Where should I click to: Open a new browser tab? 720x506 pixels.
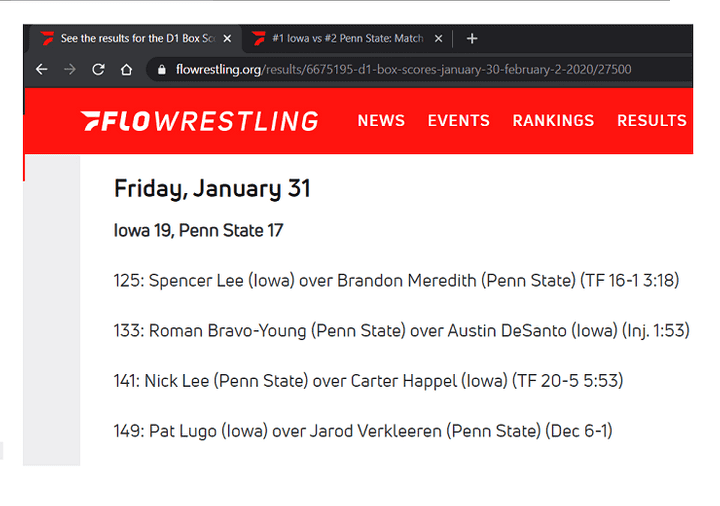coord(472,39)
